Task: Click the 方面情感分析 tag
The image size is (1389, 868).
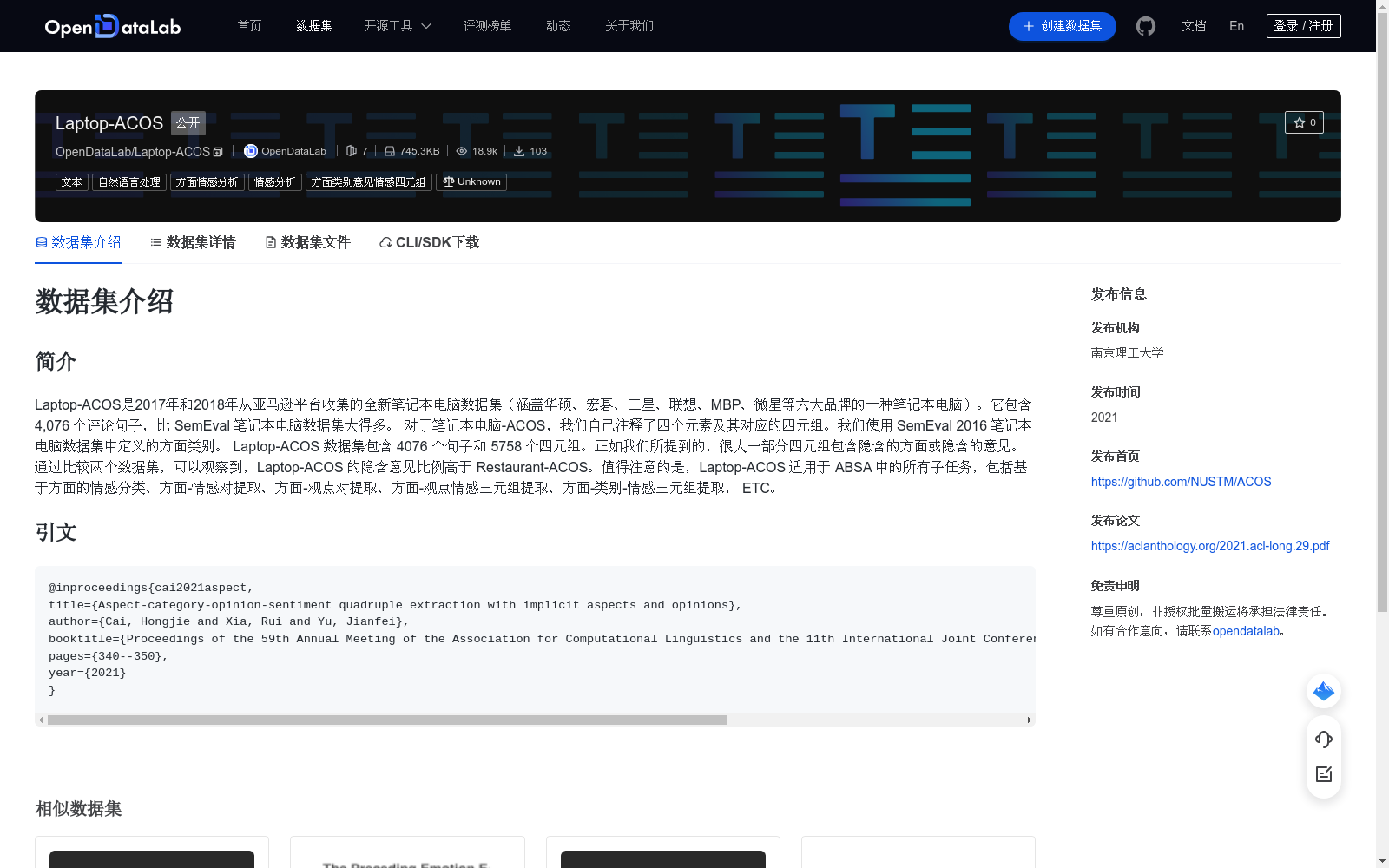Action: click(x=207, y=182)
